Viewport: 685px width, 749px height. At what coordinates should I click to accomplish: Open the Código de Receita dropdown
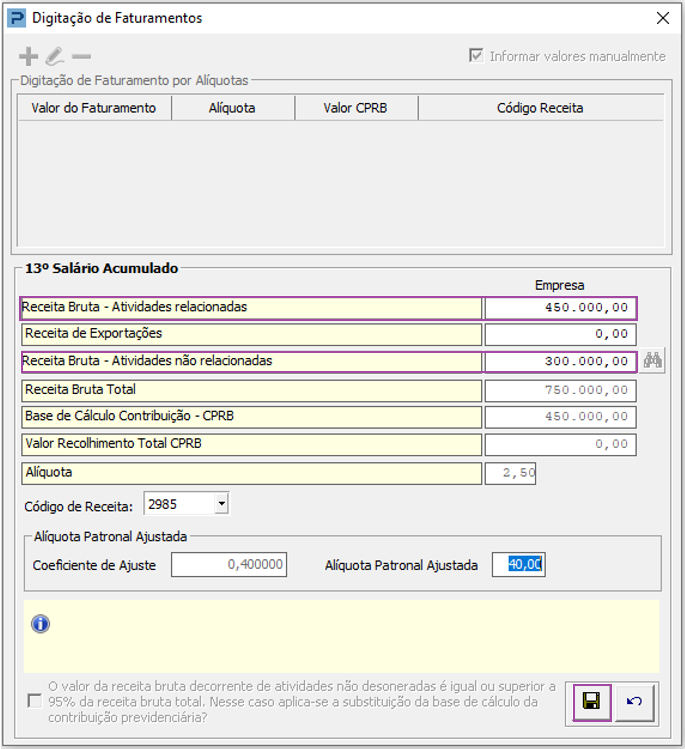click(221, 503)
